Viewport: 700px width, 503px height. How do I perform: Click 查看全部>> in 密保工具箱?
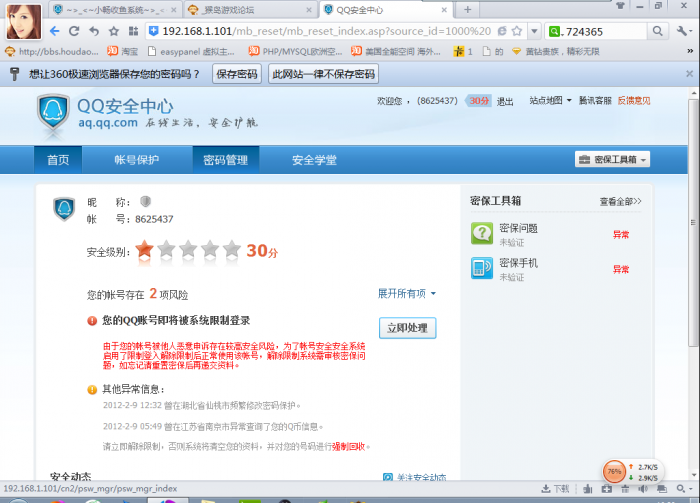[x=620, y=202]
